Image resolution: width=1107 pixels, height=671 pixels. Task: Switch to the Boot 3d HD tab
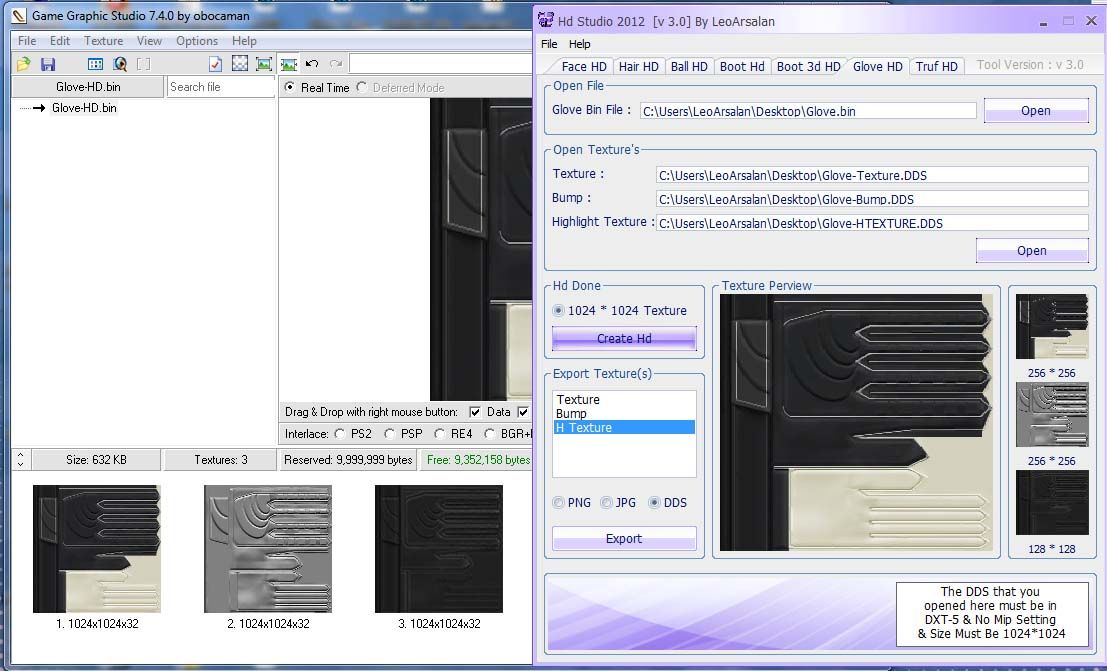808,67
